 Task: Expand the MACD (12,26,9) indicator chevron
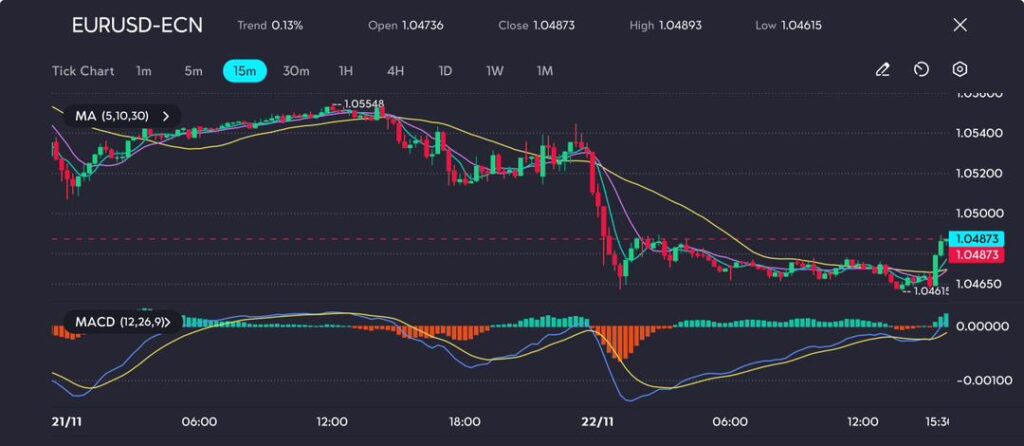pyautogui.click(x=180, y=322)
